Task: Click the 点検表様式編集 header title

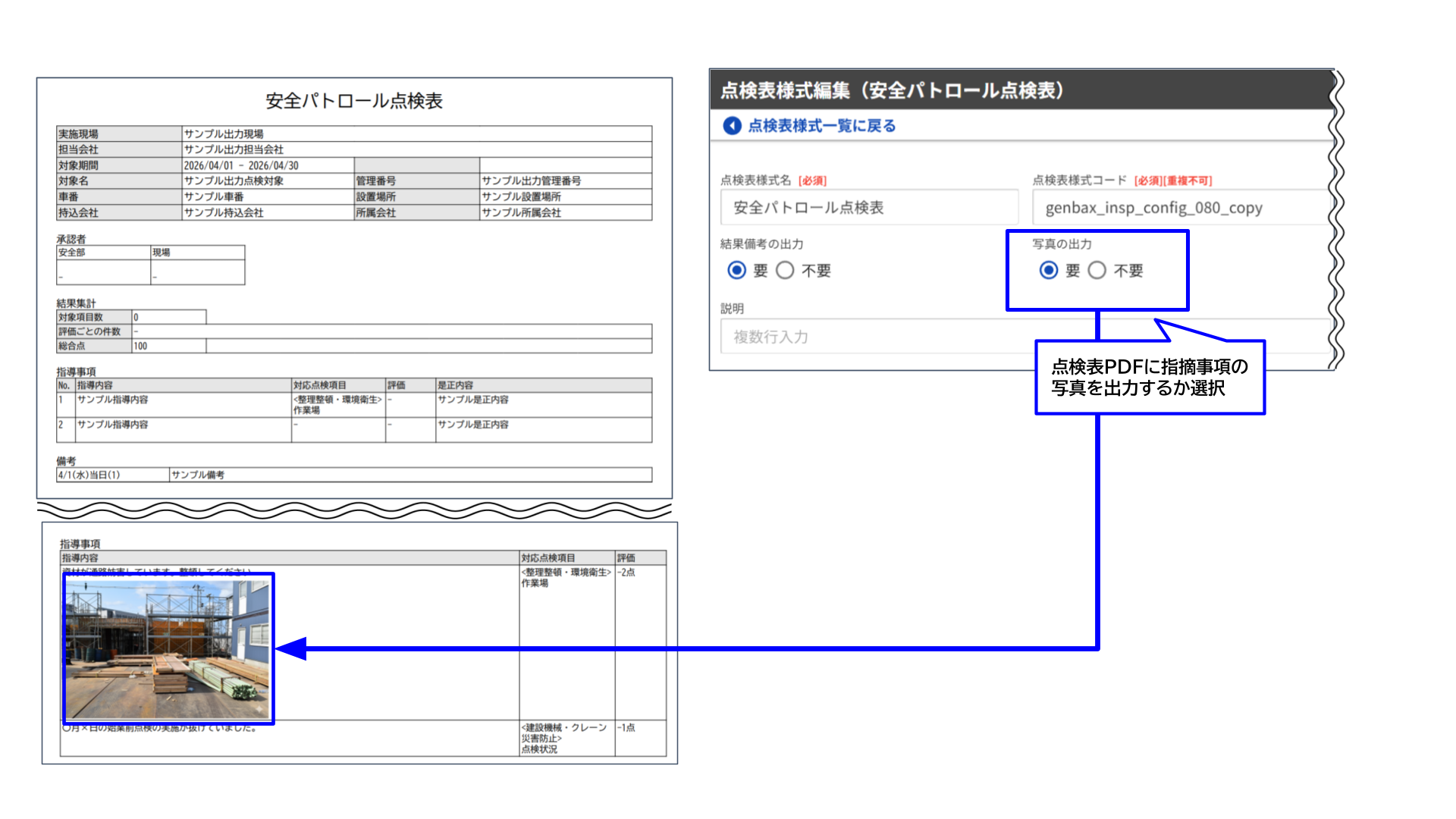Action: pyautogui.click(x=892, y=90)
